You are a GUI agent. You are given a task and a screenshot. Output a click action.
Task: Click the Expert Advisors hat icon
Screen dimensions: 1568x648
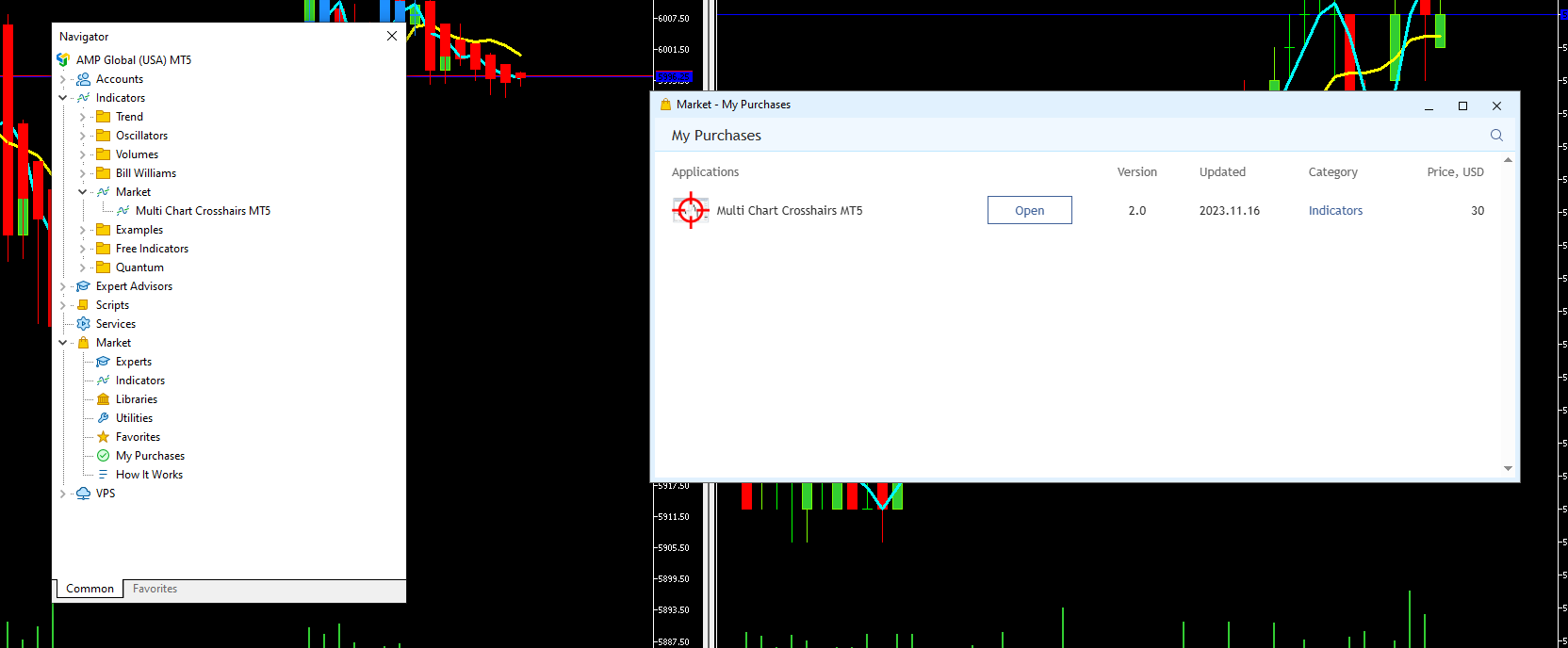pyautogui.click(x=83, y=286)
